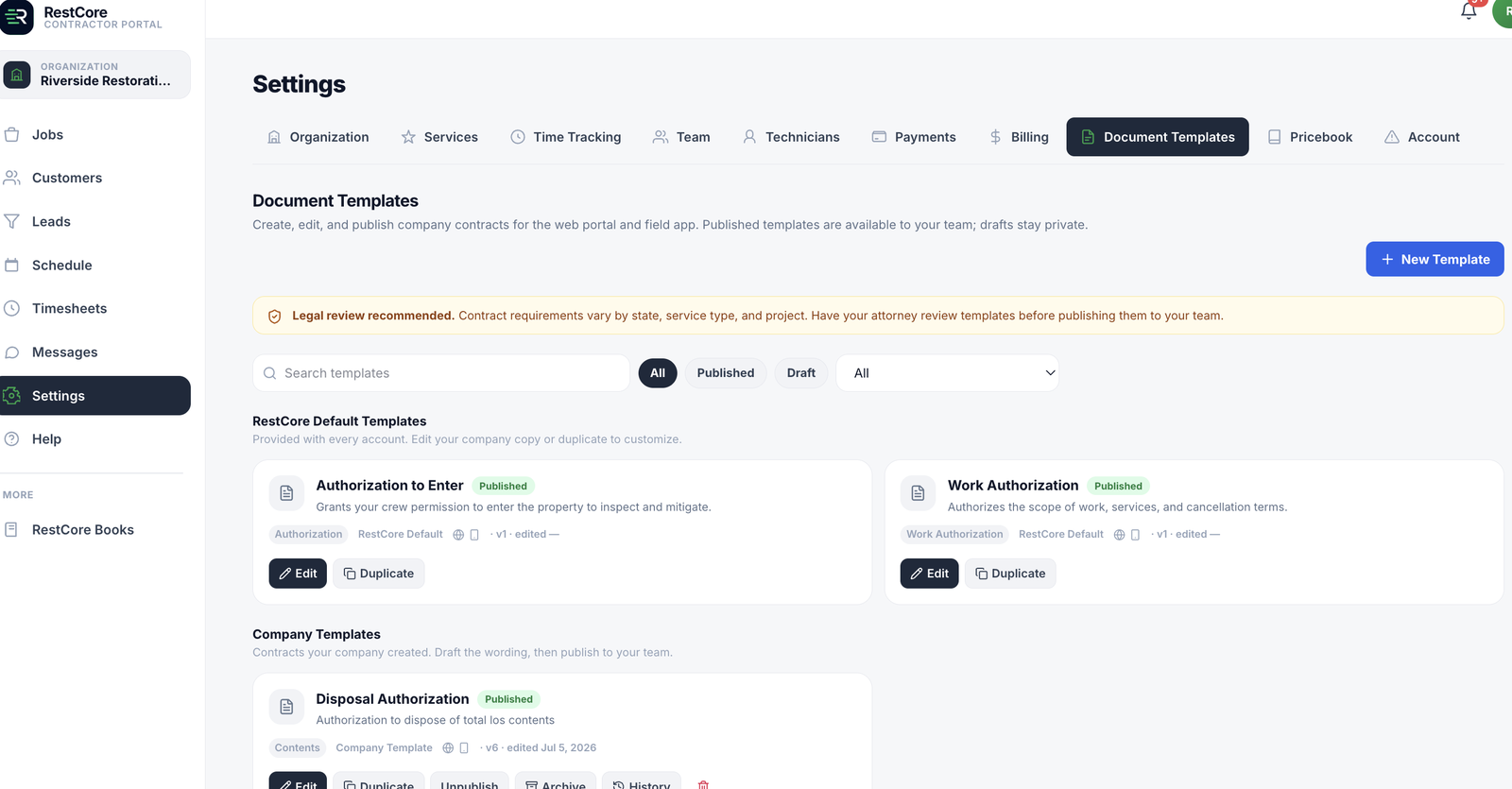The image size is (1512, 789).
Task: Archive the Disposal Authorization template
Action: tap(556, 781)
